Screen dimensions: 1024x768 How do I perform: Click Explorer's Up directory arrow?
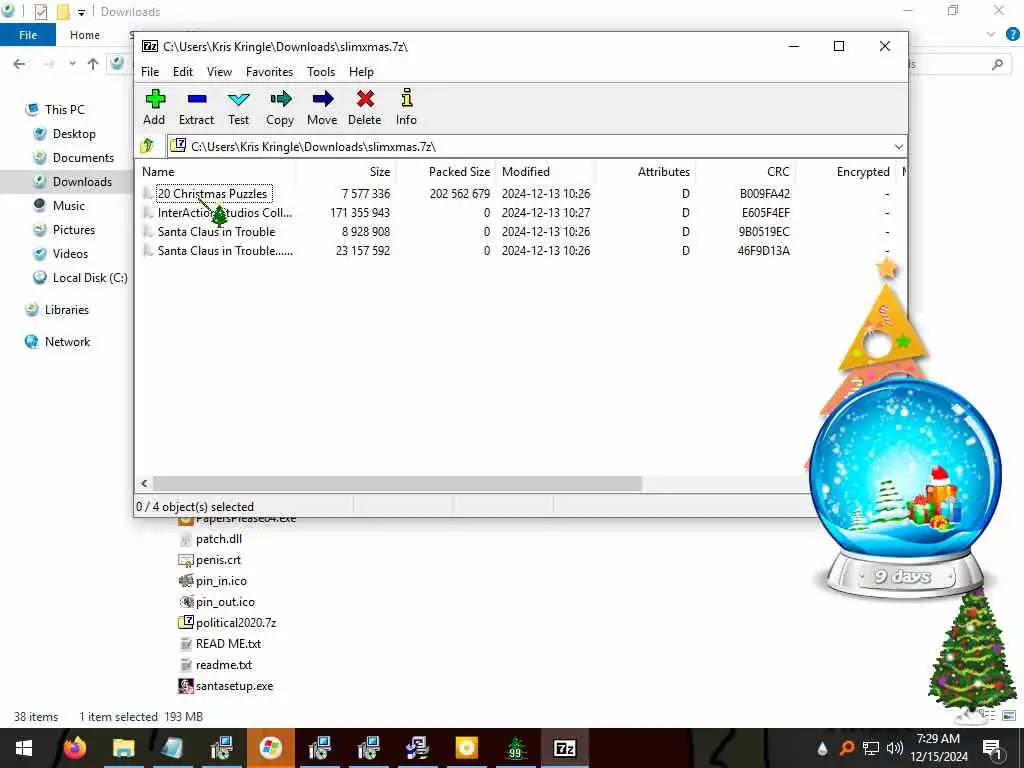pyautogui.click(x=93, y=64)
